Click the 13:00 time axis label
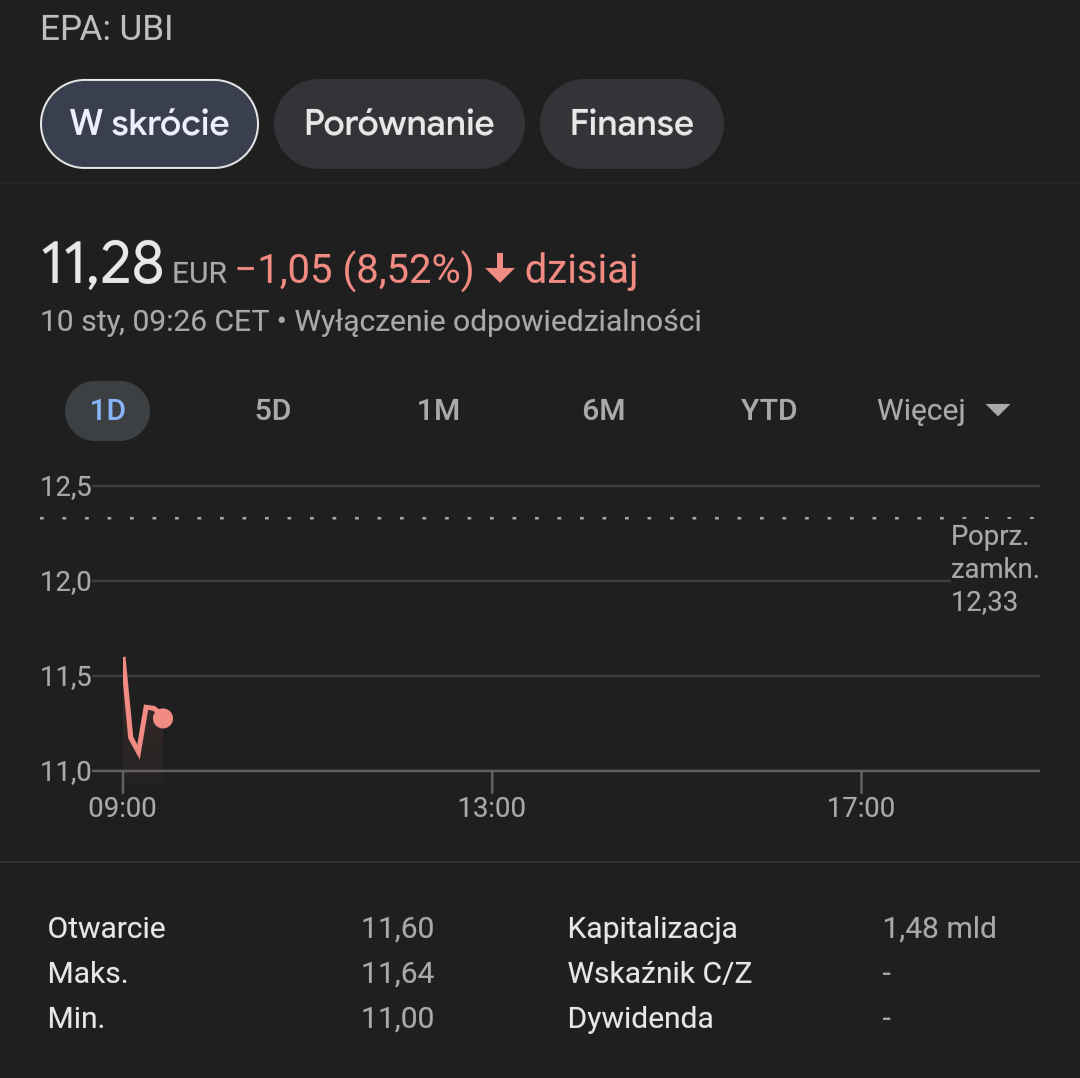 coord(492,807)
